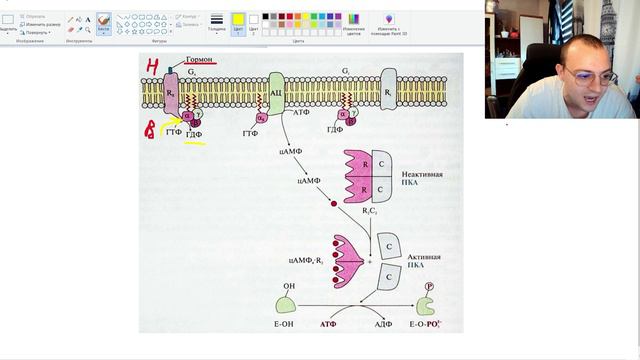Viewport: 640px width, 360px height.
Task: Choose the four-point star shape
Action: (x=127, y=31)
